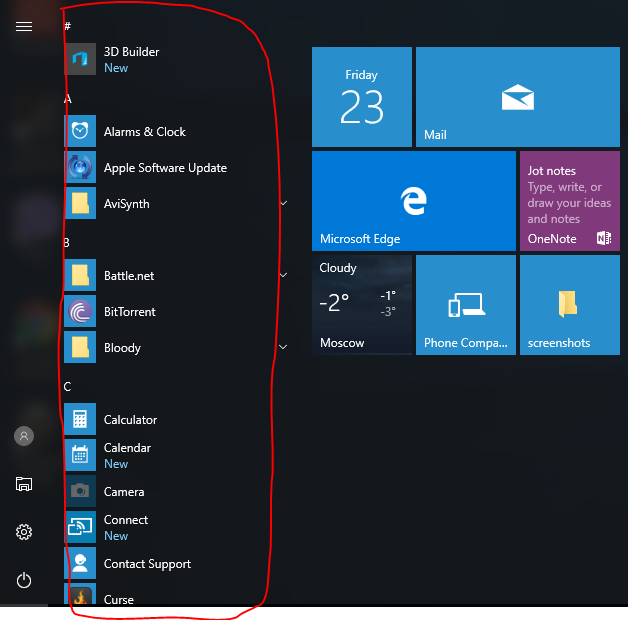The image size is (628, 620).
Task: Select the Bloody text label
Action: pyautogui.click(x=122, y=348)
